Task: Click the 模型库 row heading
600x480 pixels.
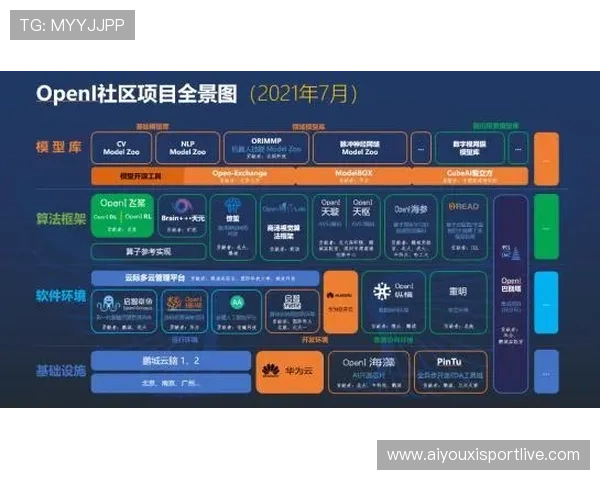Action: click(x=59, y=147)
